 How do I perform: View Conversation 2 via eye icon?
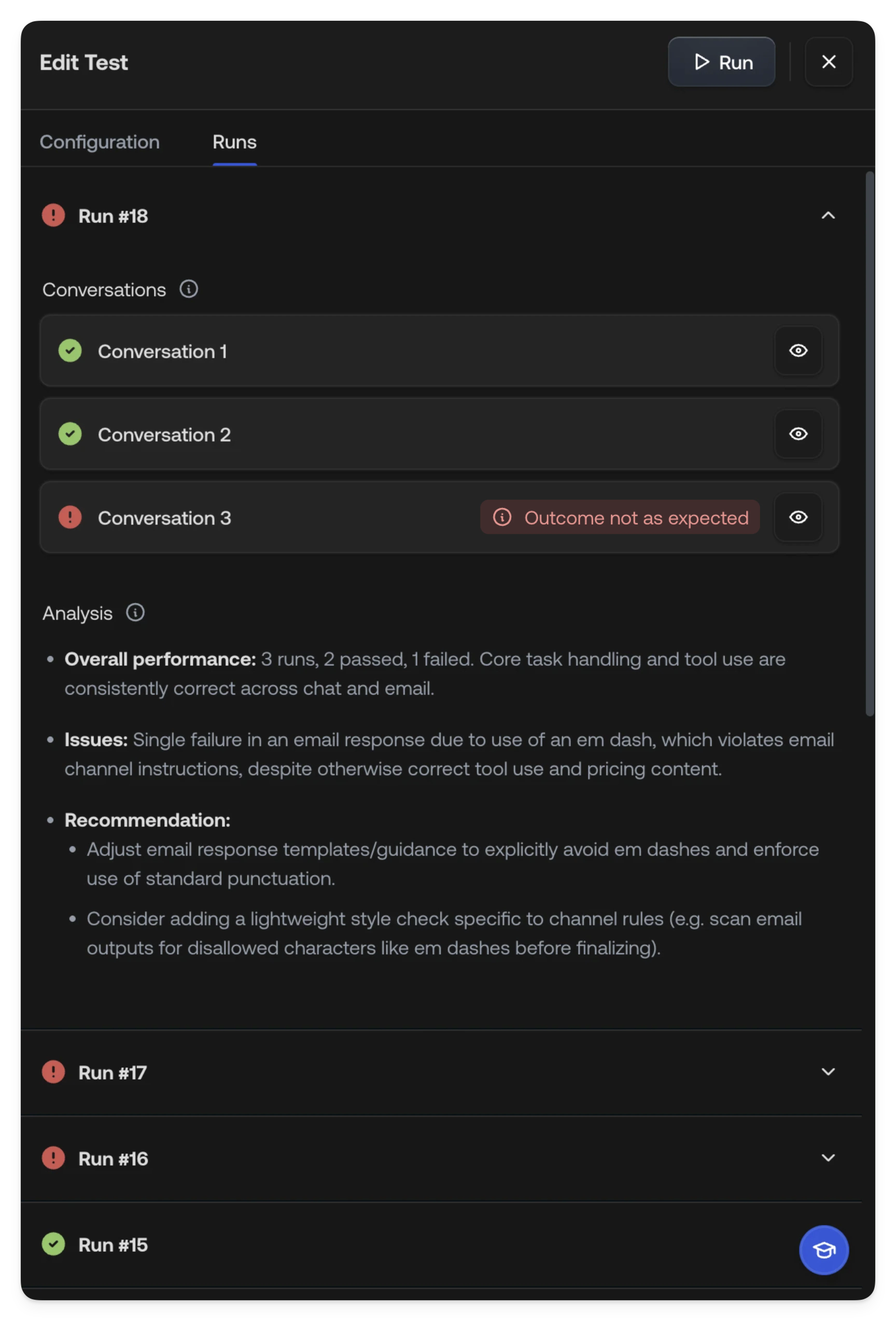pyautogui.click(x=798, y=434)
